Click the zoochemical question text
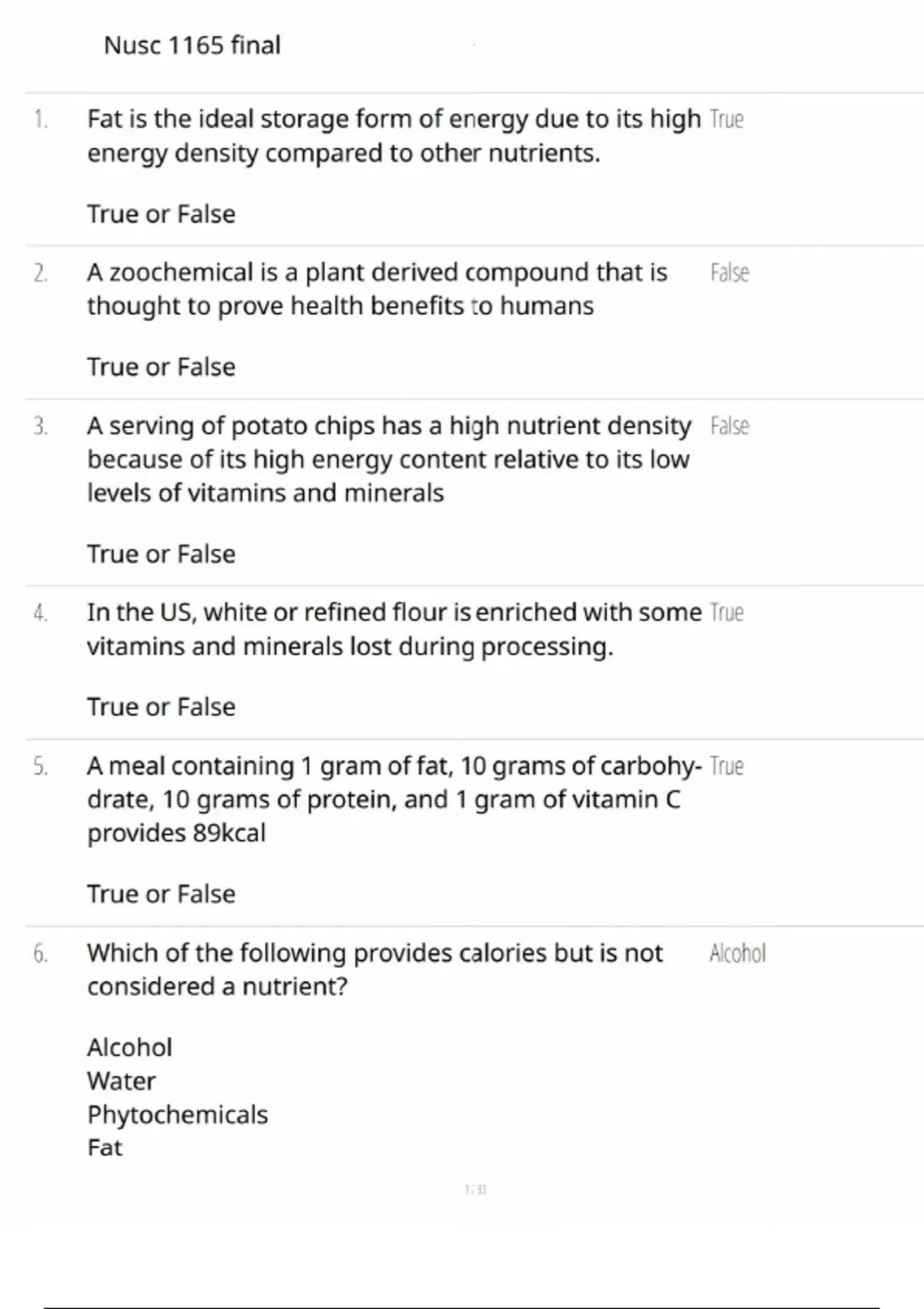Screen dimensions: 924x1309 [377, 289]
